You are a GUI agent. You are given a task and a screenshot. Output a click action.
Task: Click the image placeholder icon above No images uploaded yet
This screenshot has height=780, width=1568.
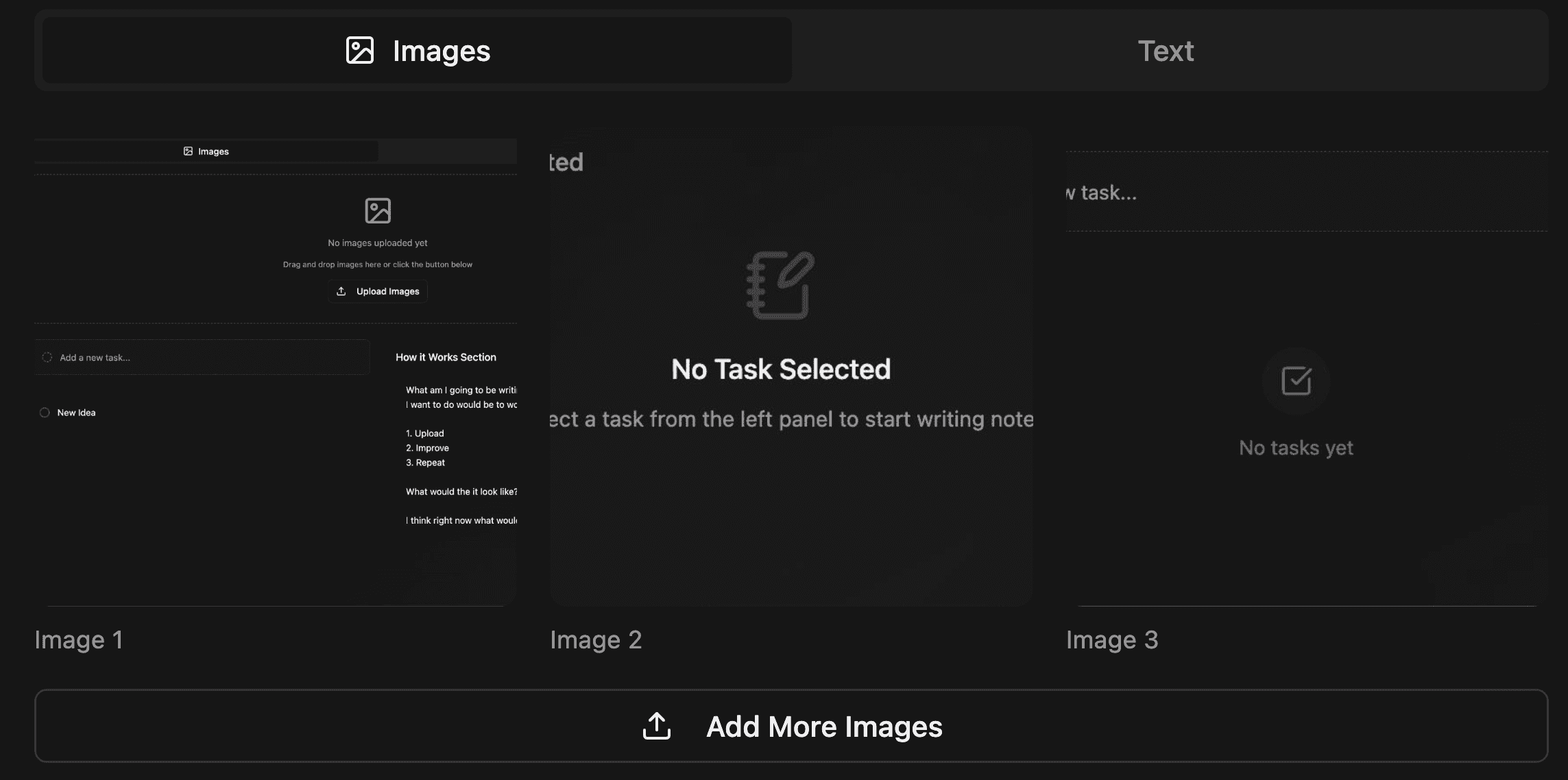tap(378, 210)
